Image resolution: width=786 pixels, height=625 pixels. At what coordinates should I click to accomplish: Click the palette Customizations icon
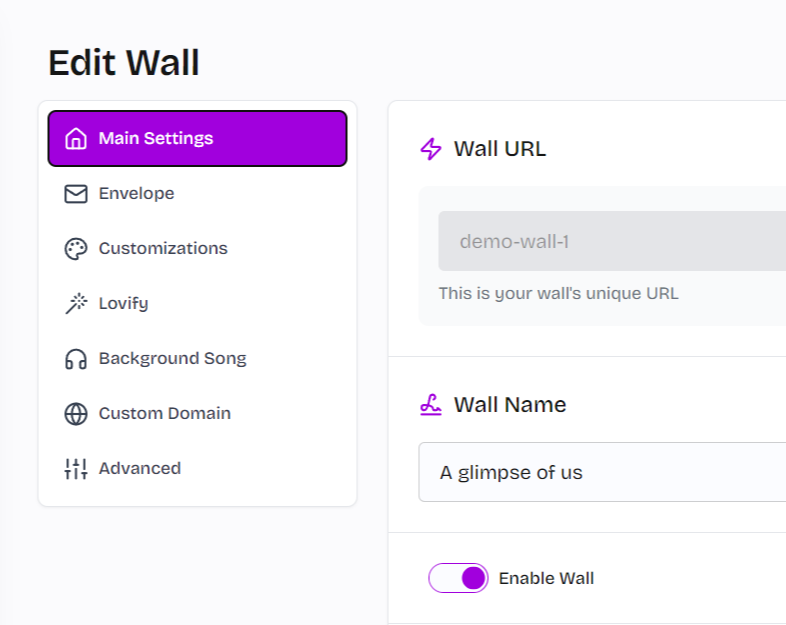(x=76, y=249)
